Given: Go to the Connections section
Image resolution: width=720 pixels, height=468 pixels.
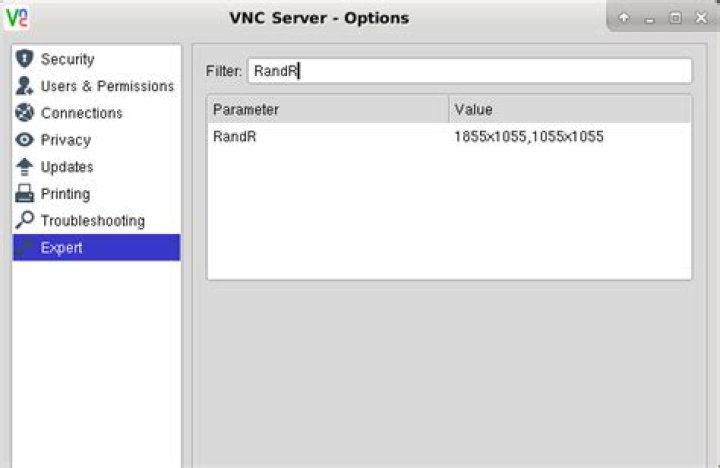Looking at the screenshot, I should (x=96, y=113).
